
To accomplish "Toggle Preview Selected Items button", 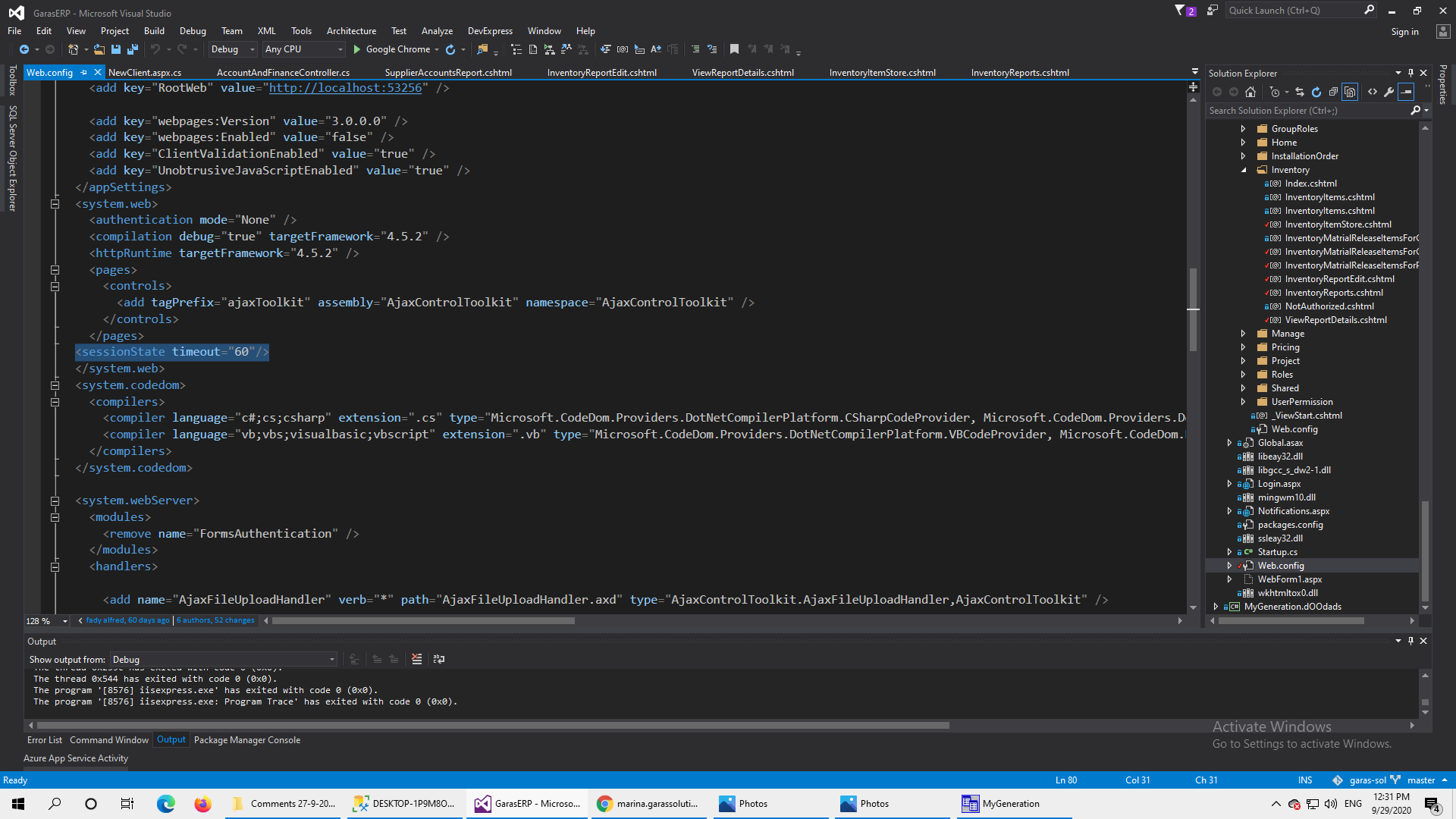I will [x=1406, y=92].
